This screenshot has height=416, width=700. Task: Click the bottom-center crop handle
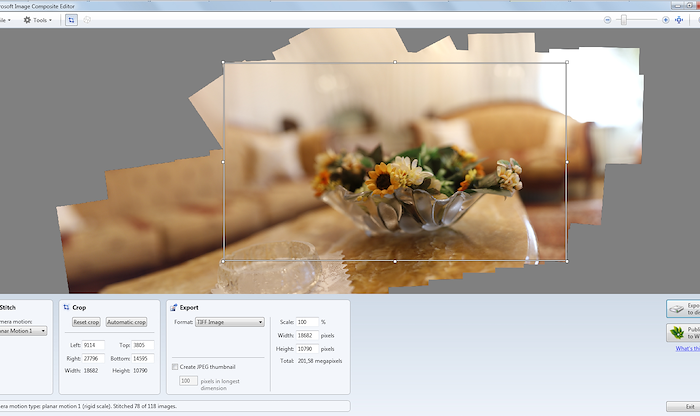(395, 262)
